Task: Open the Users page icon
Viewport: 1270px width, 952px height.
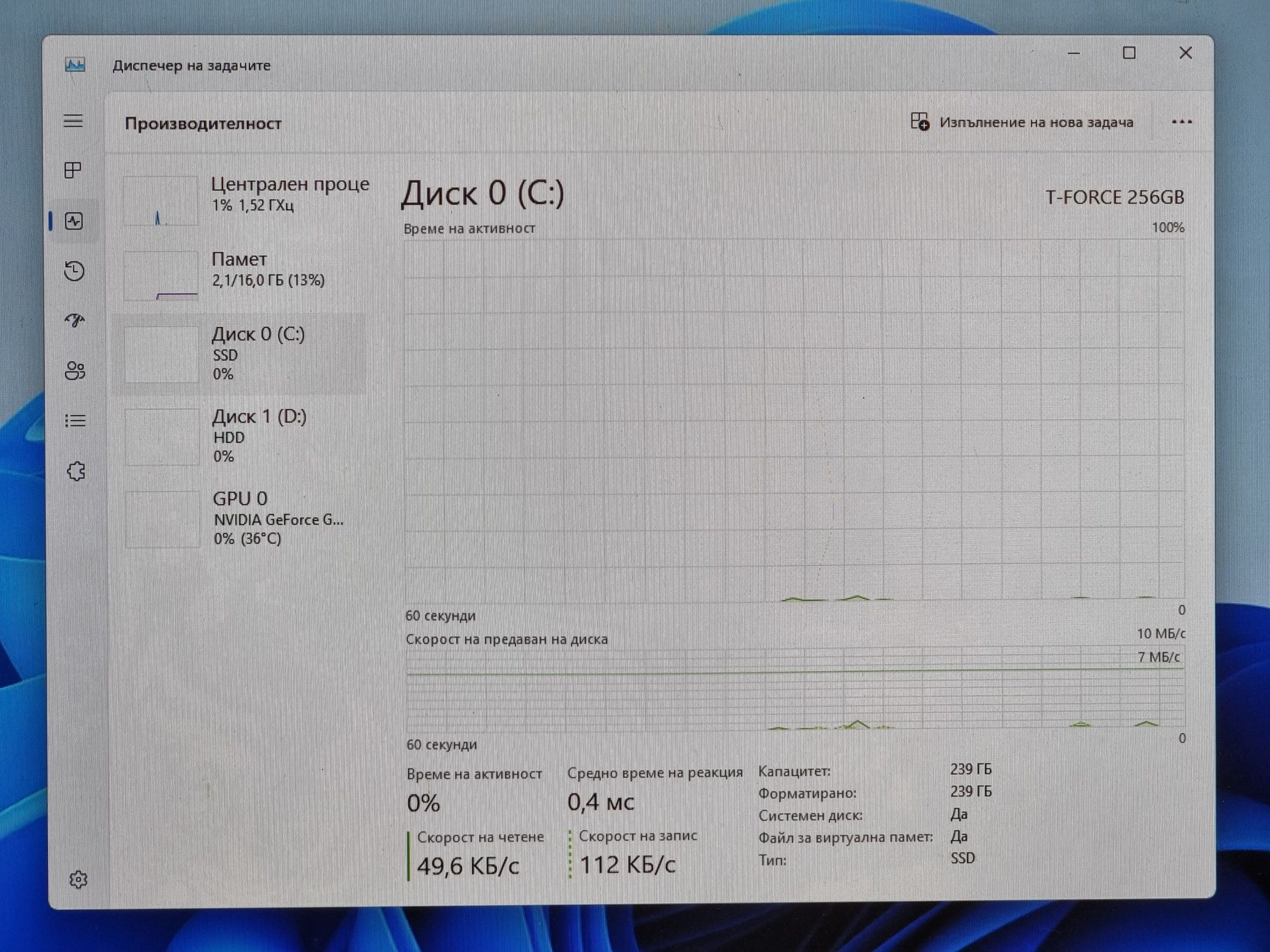Action: [75, 371]
